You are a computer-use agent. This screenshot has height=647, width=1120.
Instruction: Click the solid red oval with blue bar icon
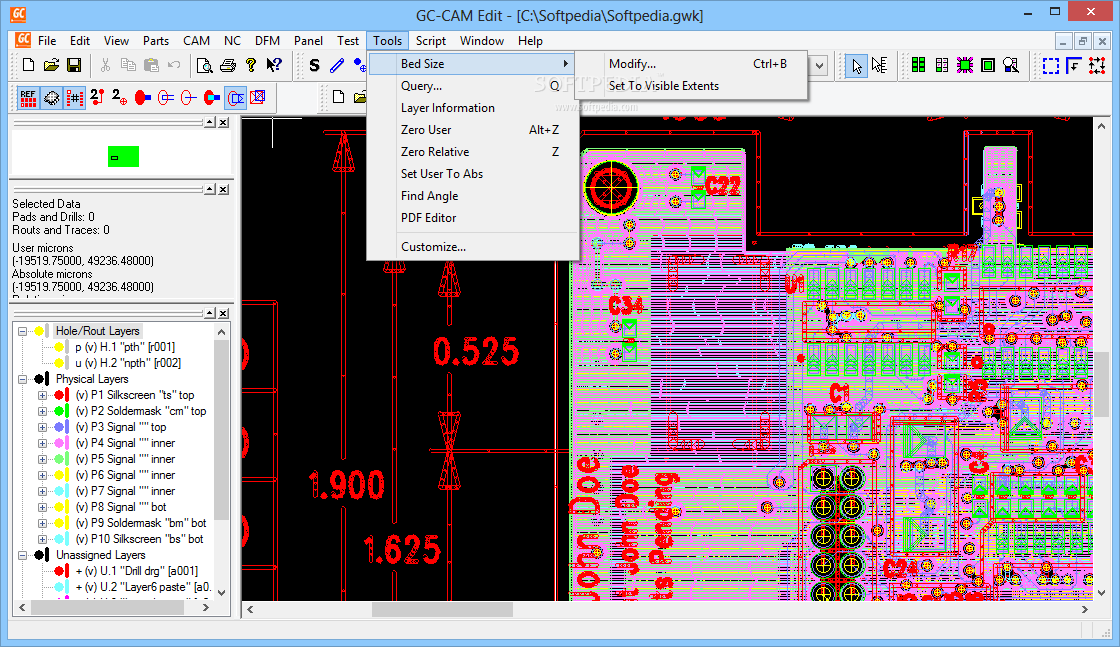[x=143, y=97]
